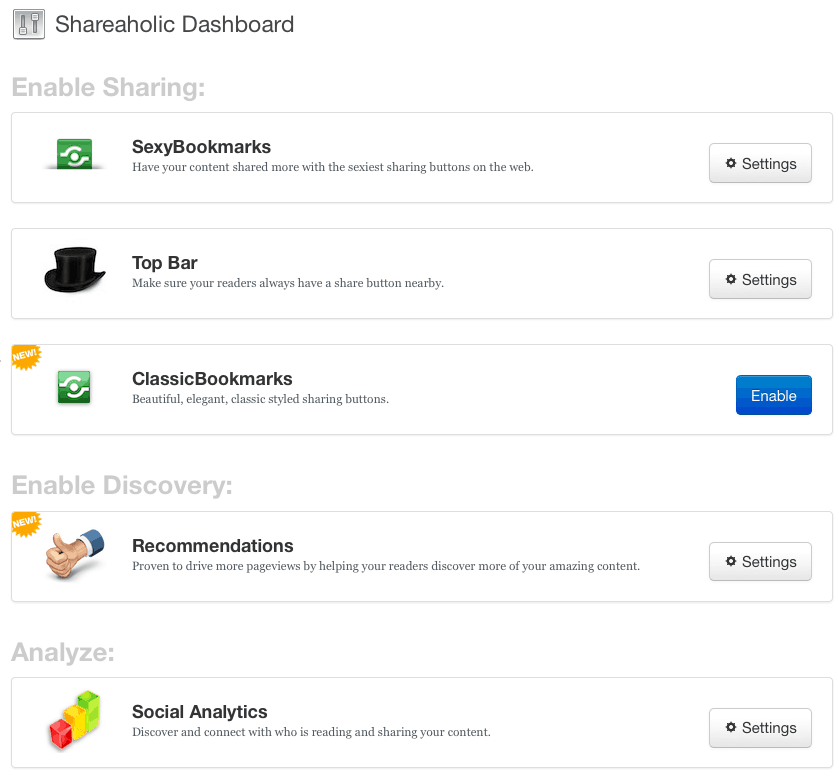839x778 pixels.
Task: Click the NEW badge on ClassicBookmarks
Action: coord(26,357)
